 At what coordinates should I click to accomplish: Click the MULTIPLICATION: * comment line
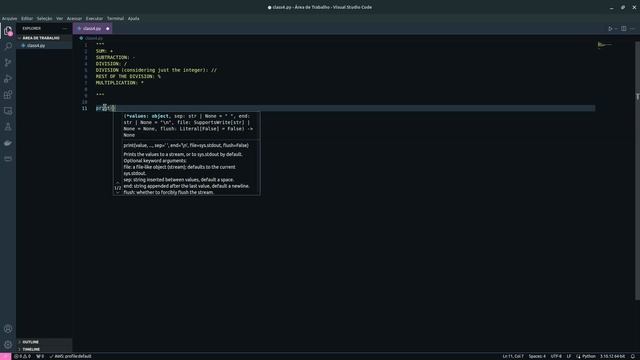(x=120, y=83)
